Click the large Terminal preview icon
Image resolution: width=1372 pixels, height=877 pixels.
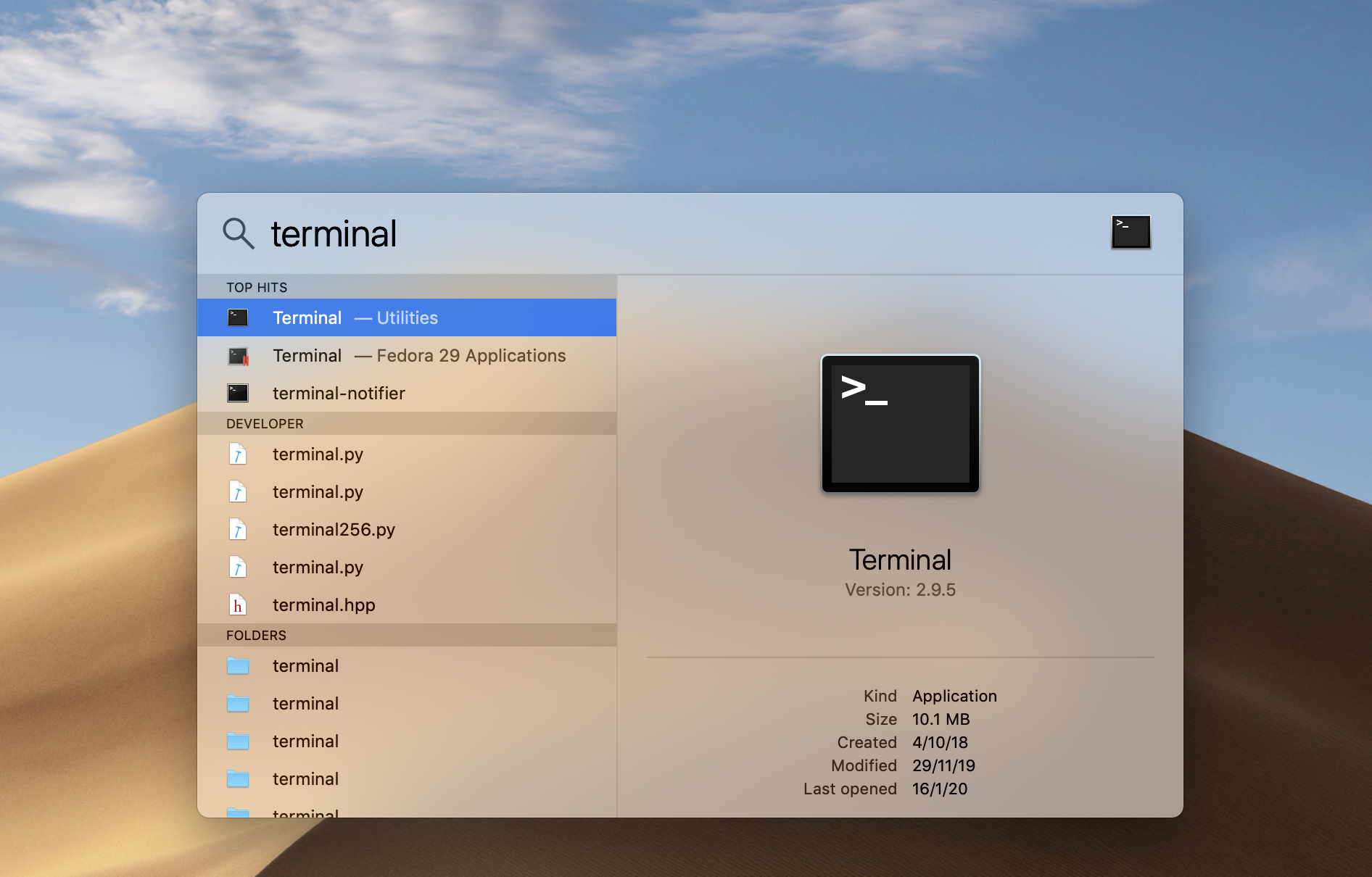click(900, 423)
